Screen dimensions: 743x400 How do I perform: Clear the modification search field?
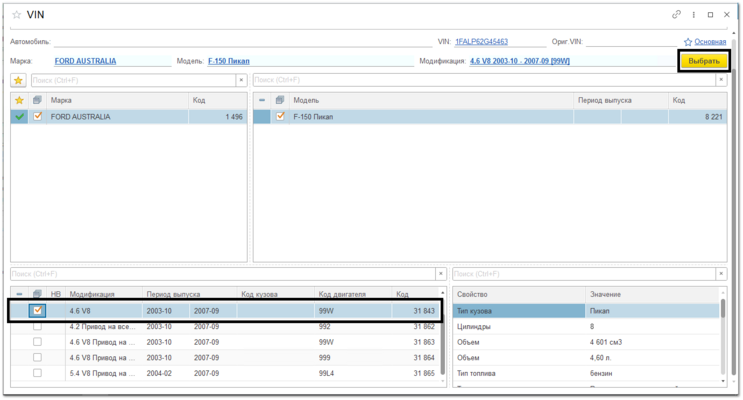pos(441,274)
